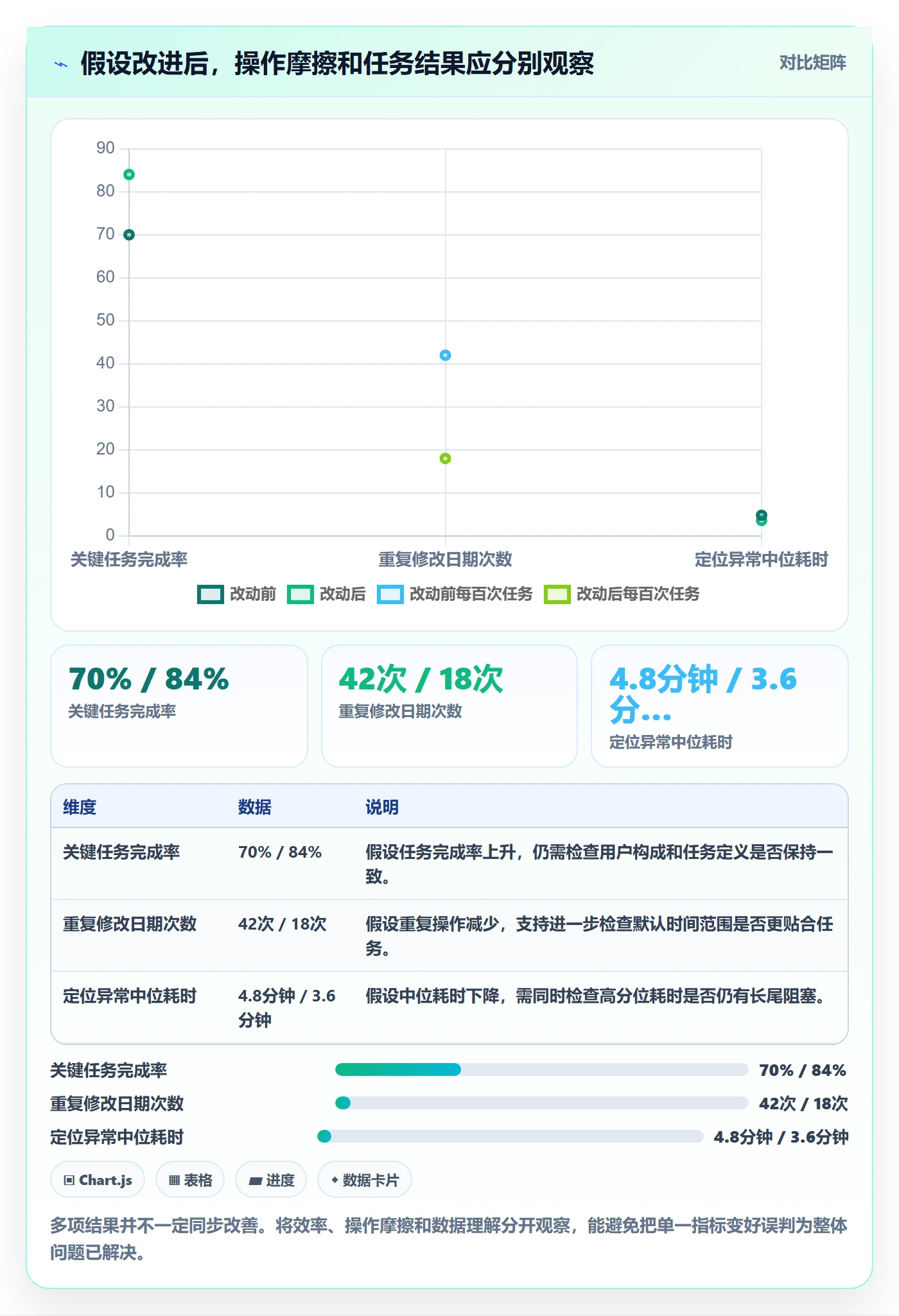
Task: Click the y-axis label 90
Action: [x=105, y=148]
